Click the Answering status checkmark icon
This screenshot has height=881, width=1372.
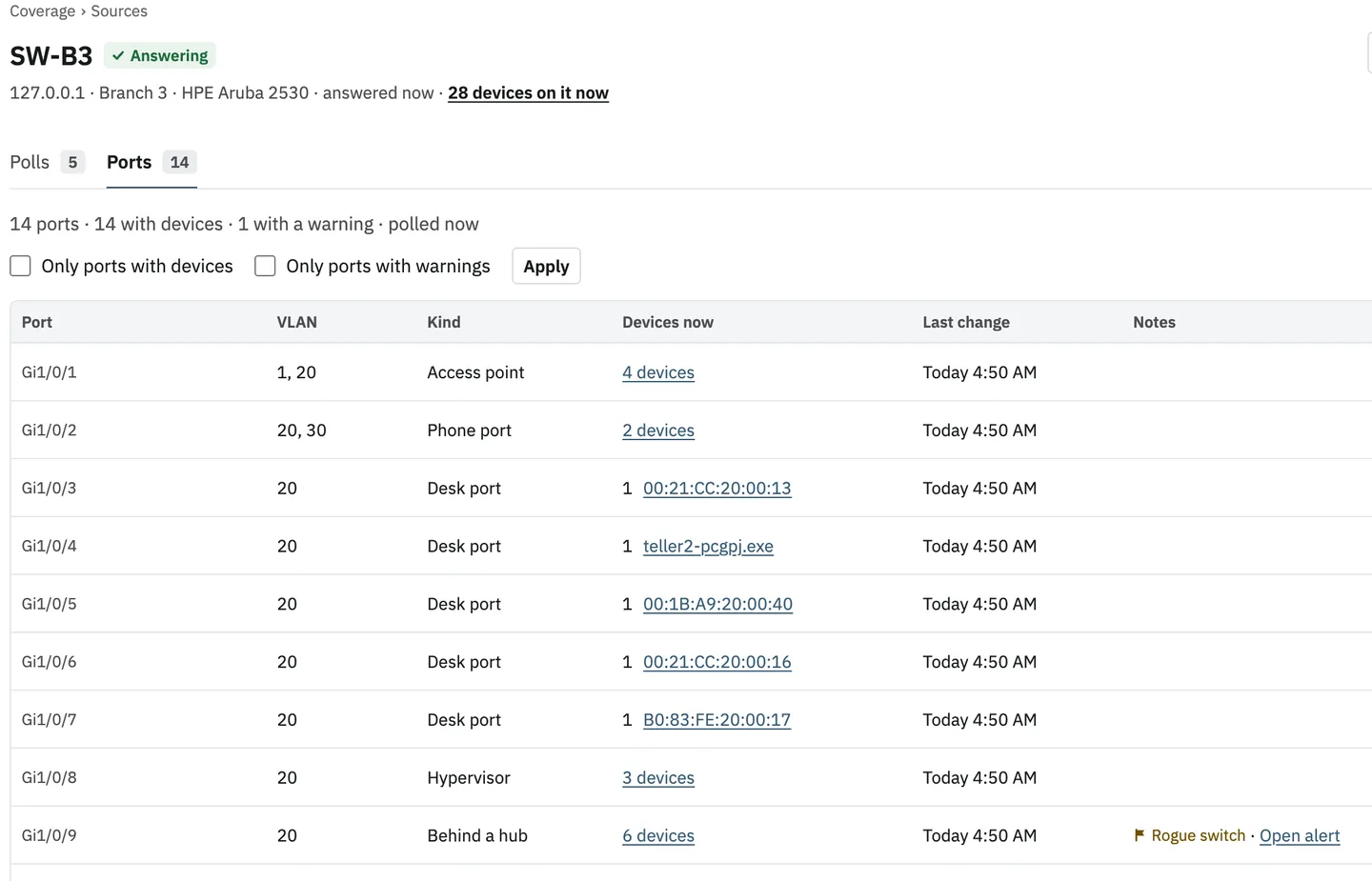pyautogui.click(x=118, y=56)
